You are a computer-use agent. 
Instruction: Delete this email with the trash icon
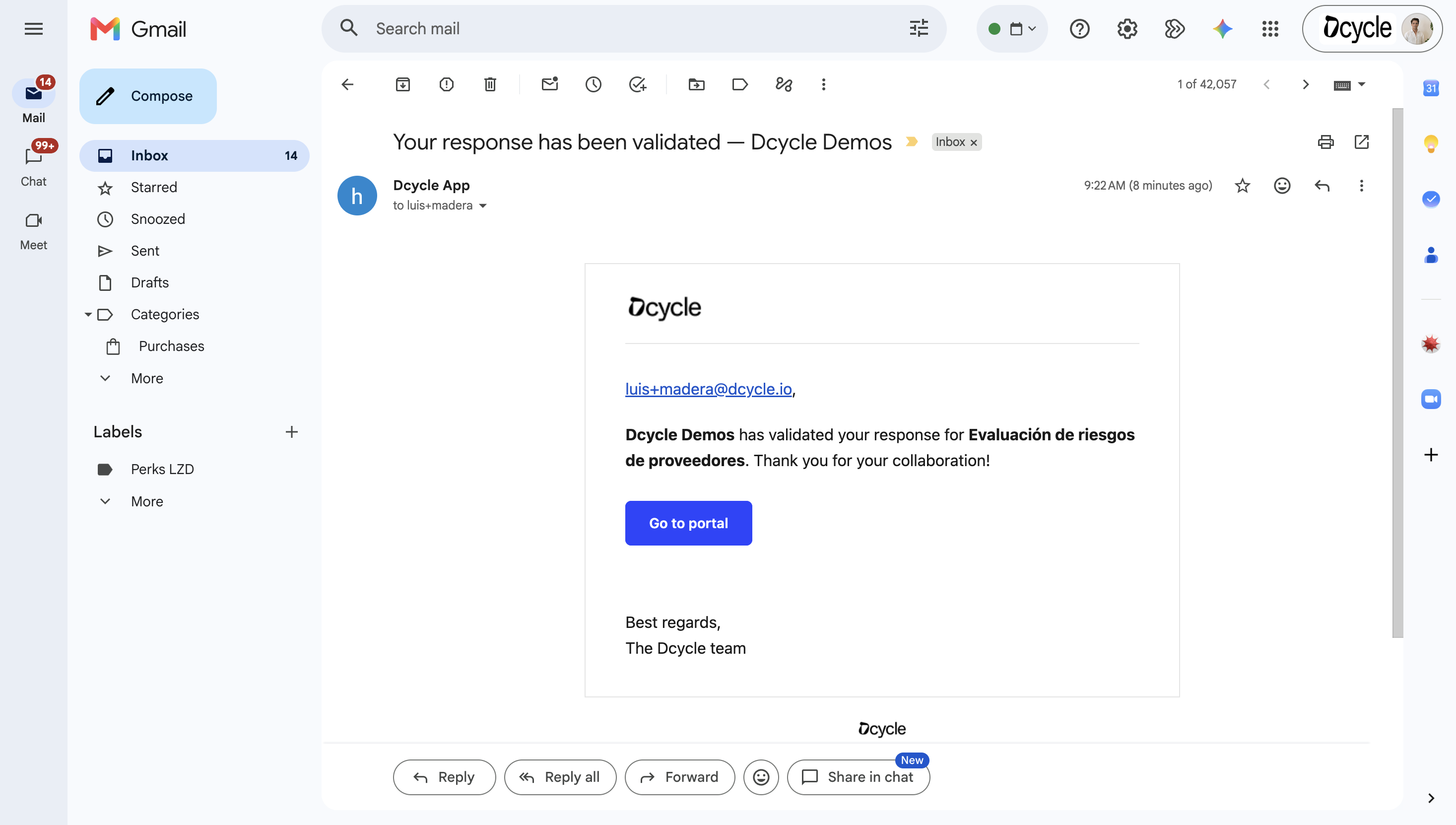click(x=490, y=84)
